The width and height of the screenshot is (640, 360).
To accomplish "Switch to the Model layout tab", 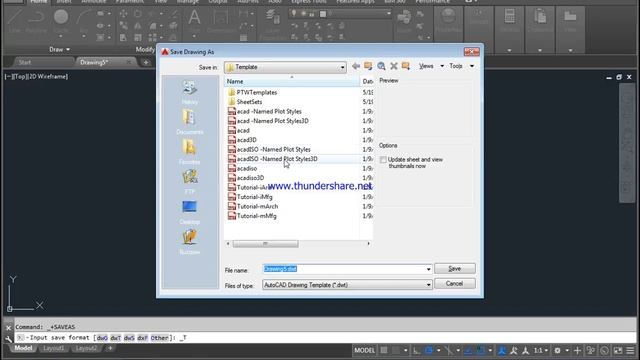I will tap(23, 348).
